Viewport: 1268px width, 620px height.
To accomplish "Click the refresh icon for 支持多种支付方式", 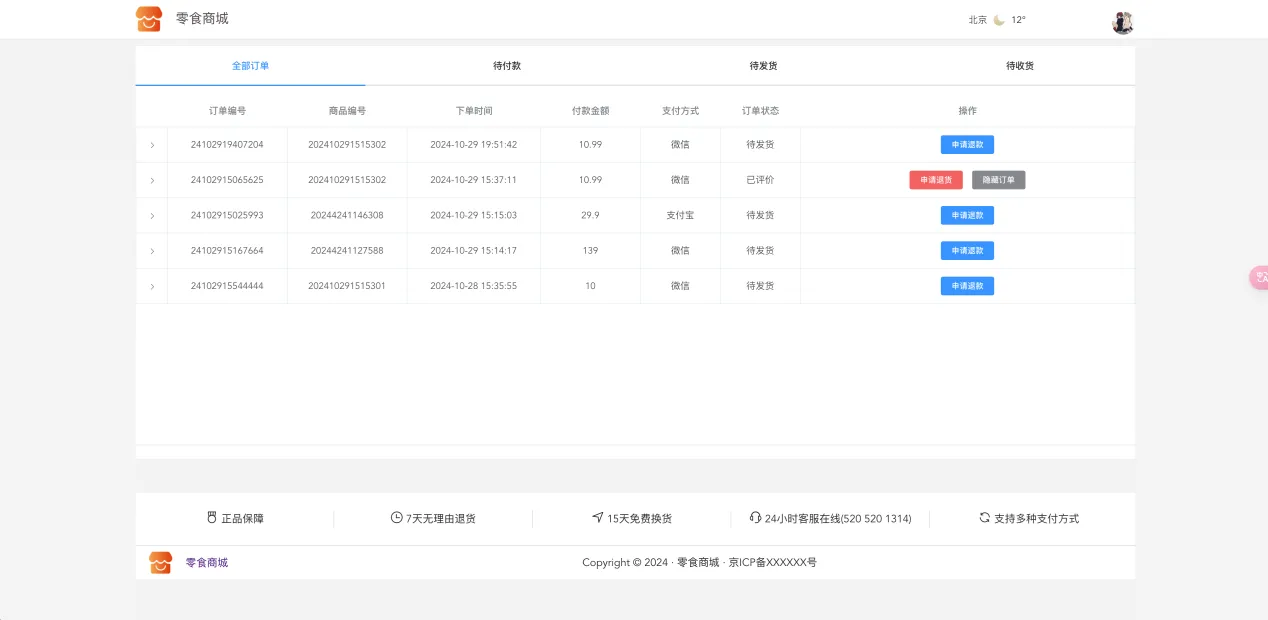I will [984, 518].
